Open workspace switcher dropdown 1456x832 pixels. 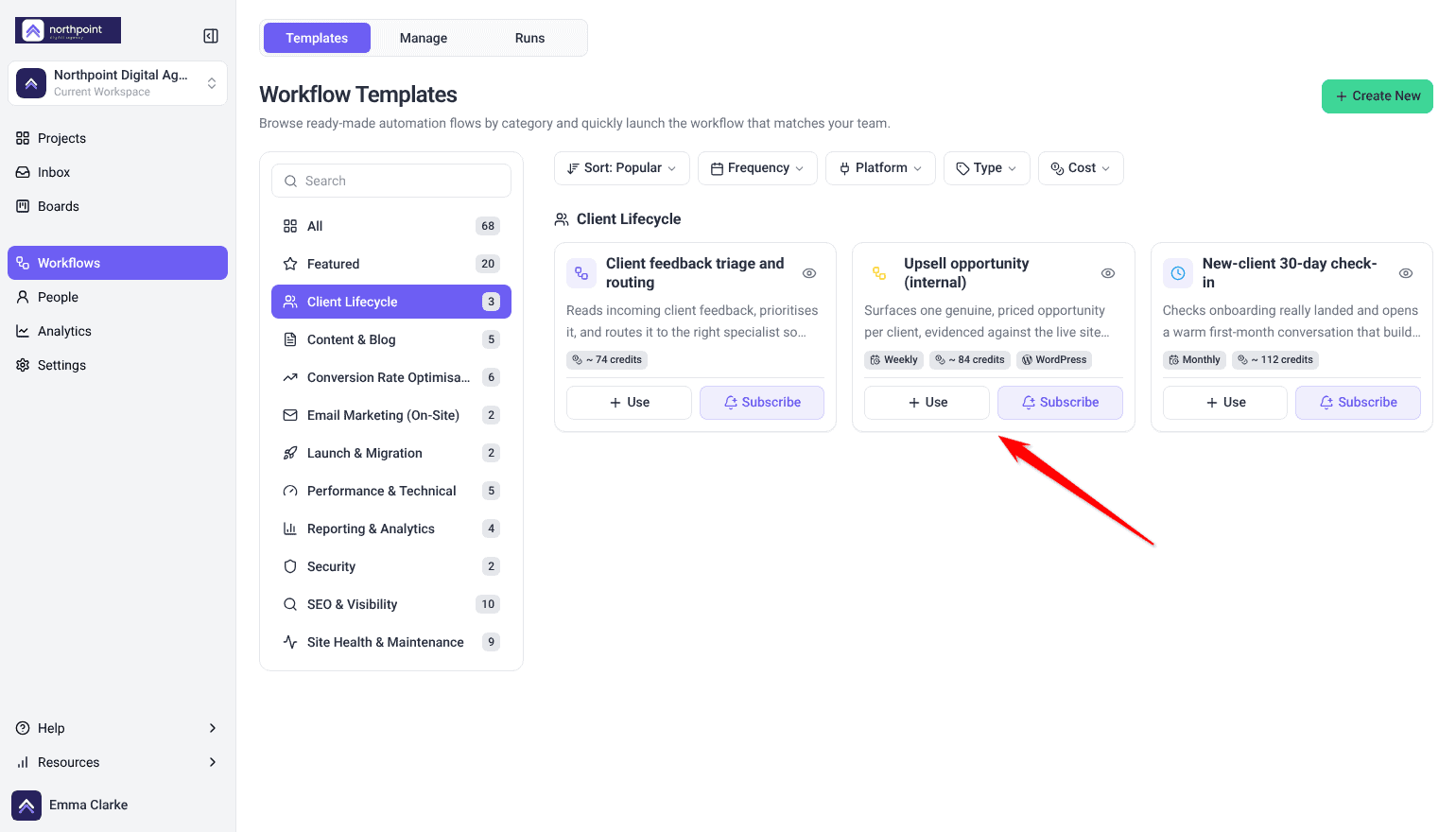click(x=117, y=83)
